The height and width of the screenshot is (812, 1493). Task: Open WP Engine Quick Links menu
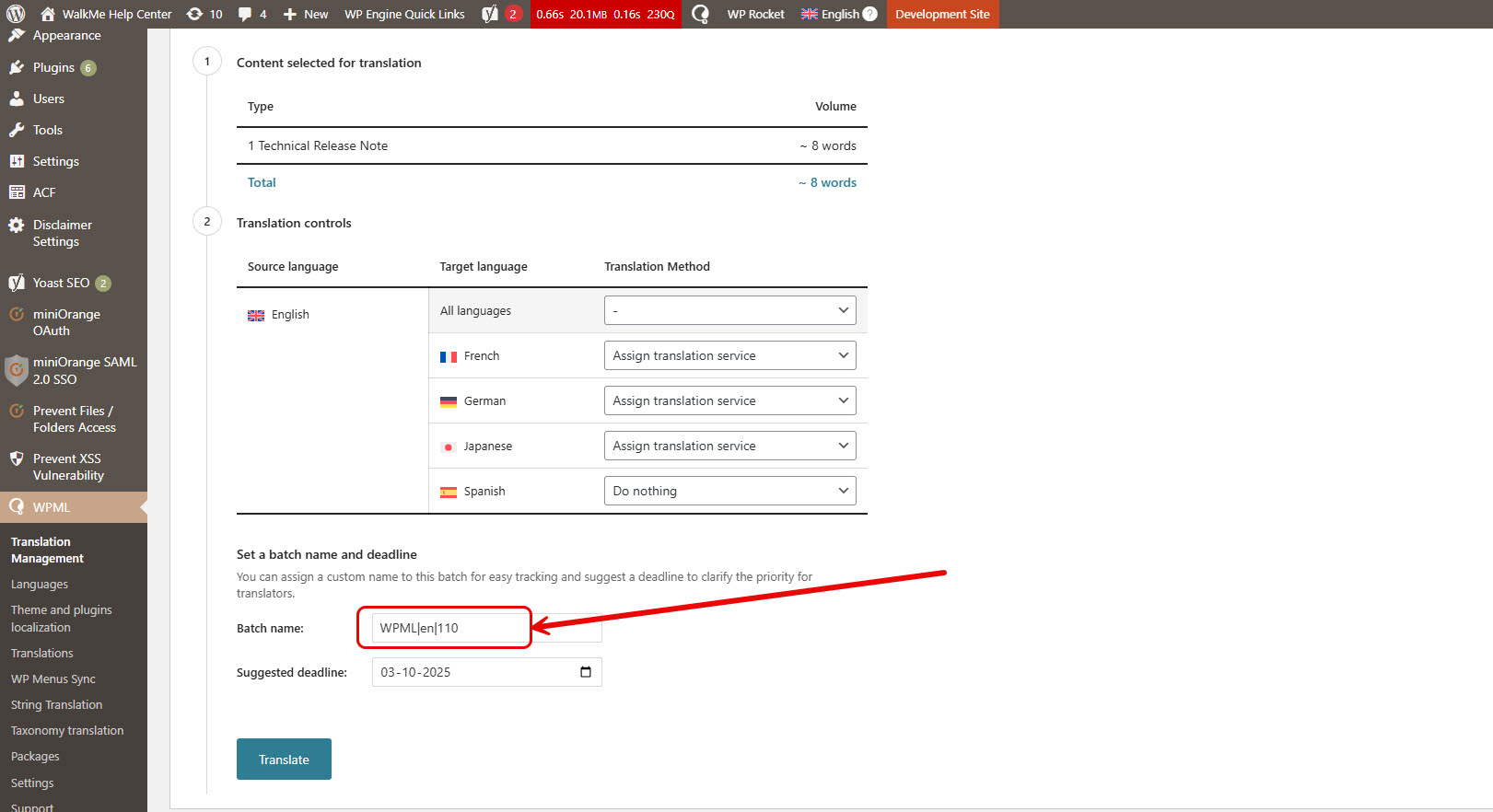404,14
